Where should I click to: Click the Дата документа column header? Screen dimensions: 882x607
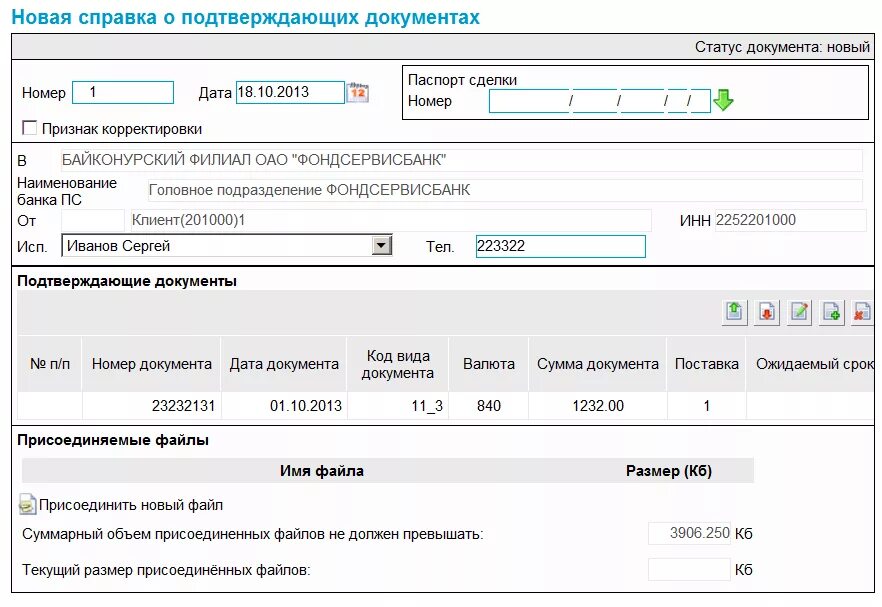coord(284,364)
